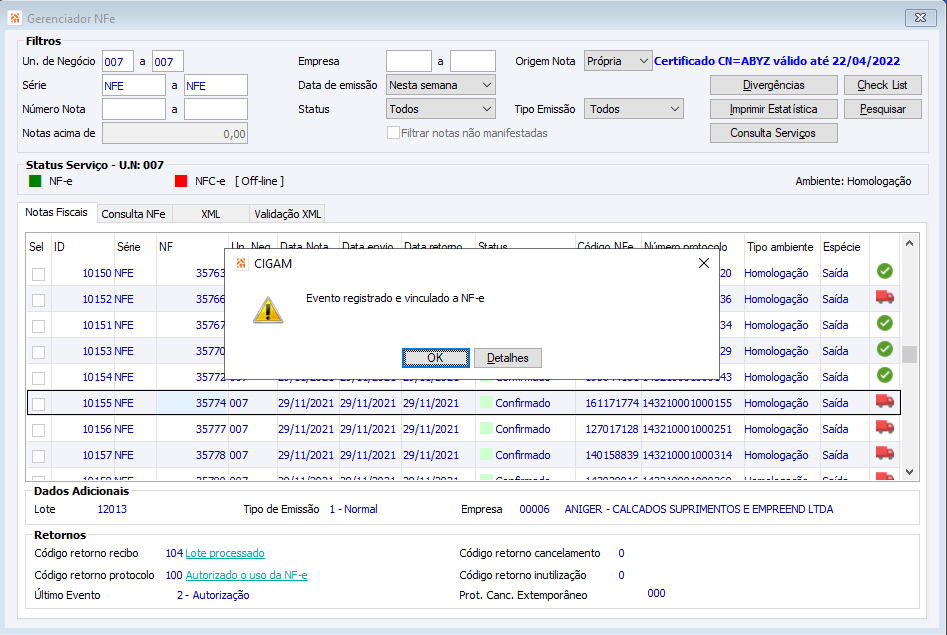Open the Tipo Emissão dropdown

click(634, 109)
